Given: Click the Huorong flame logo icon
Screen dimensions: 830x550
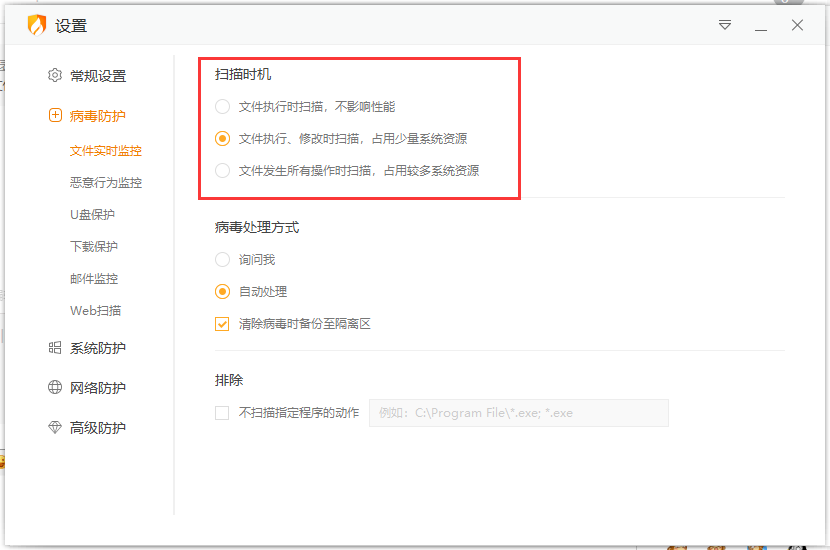Looking at the screenshot, I should pyautogui.click(x=37, y=26).
